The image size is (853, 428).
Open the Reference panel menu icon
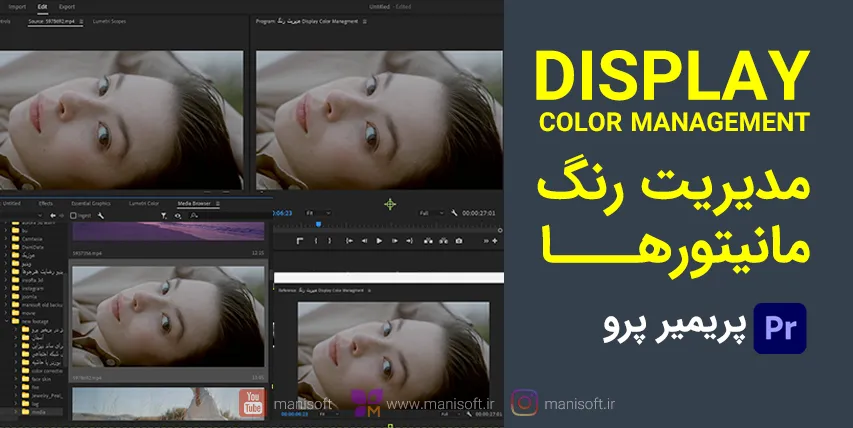click(x=370, y=291)
